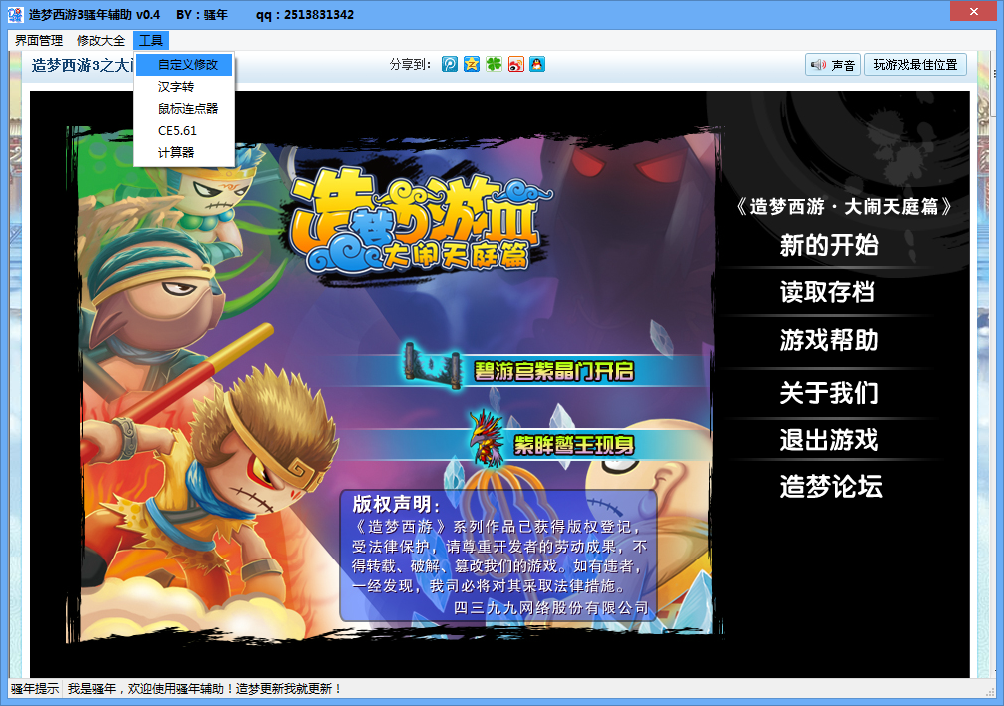This screenshot has width=1004, height=706.
Task: Click the status message 我是骚年，欢迎使用骚年辅助
Action: click(205, 689)
